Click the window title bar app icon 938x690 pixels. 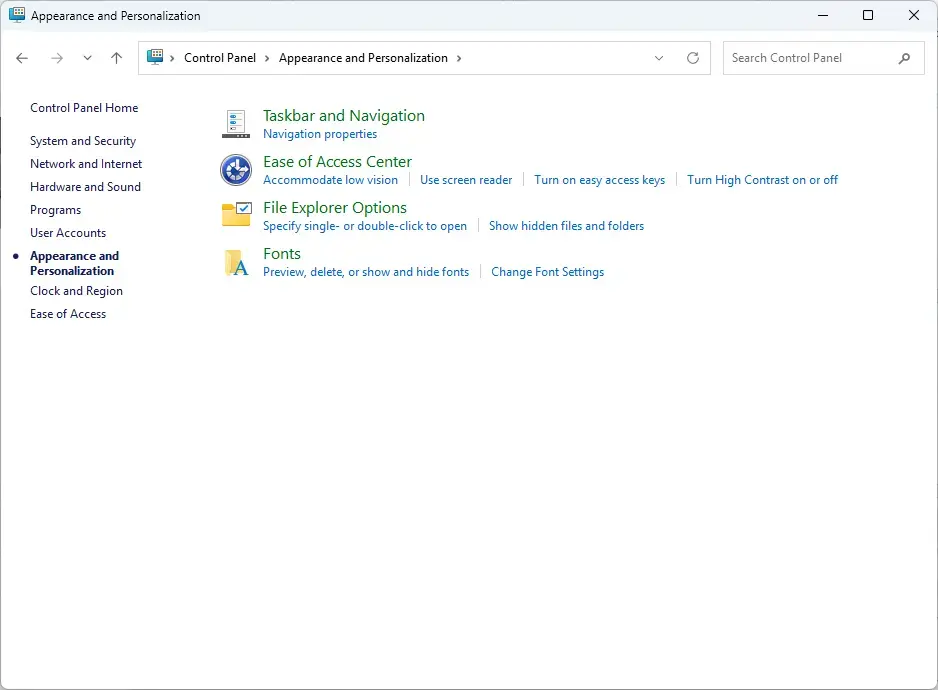[17, 15]
